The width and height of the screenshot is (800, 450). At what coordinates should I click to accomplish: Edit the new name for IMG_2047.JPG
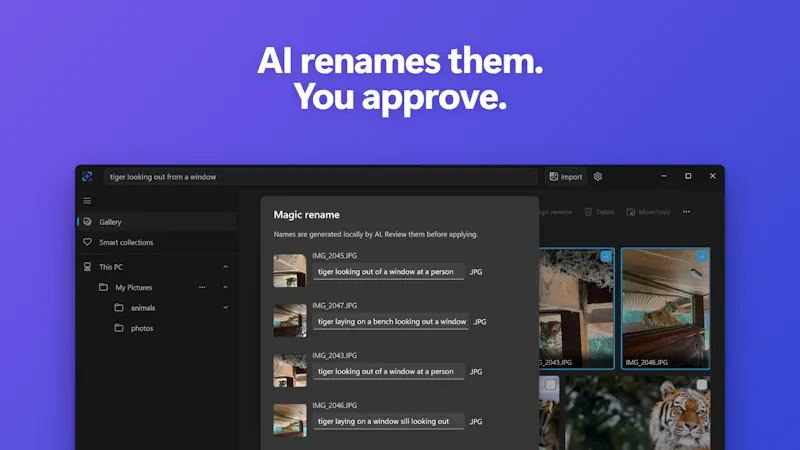coord(391,321)
